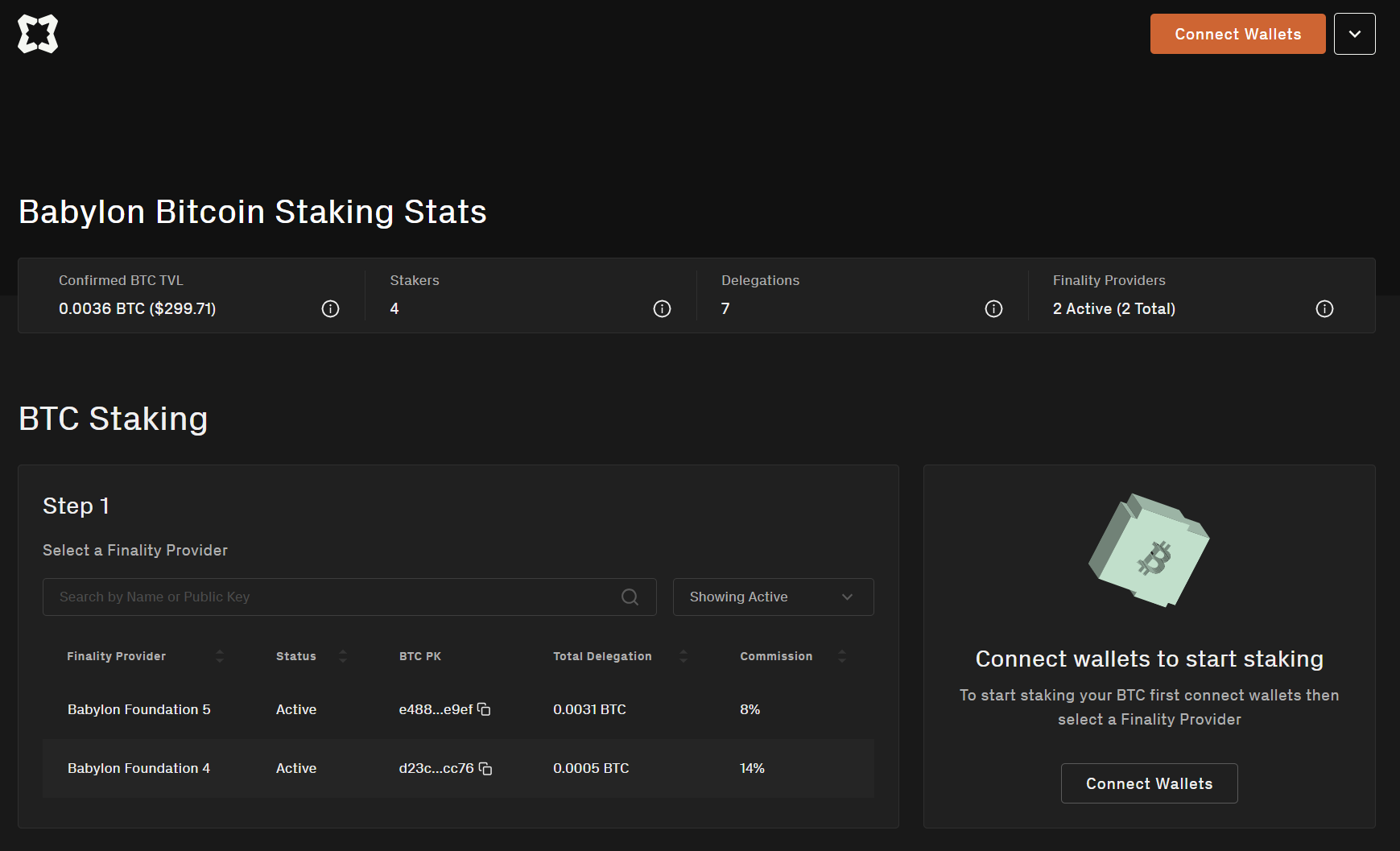Click the 0.0005 BTC delegation value

click(x=591, y=768)
